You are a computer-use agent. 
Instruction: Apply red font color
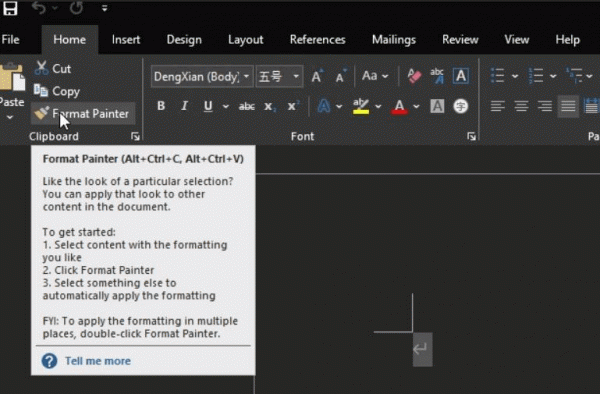[x=399, y=106]
